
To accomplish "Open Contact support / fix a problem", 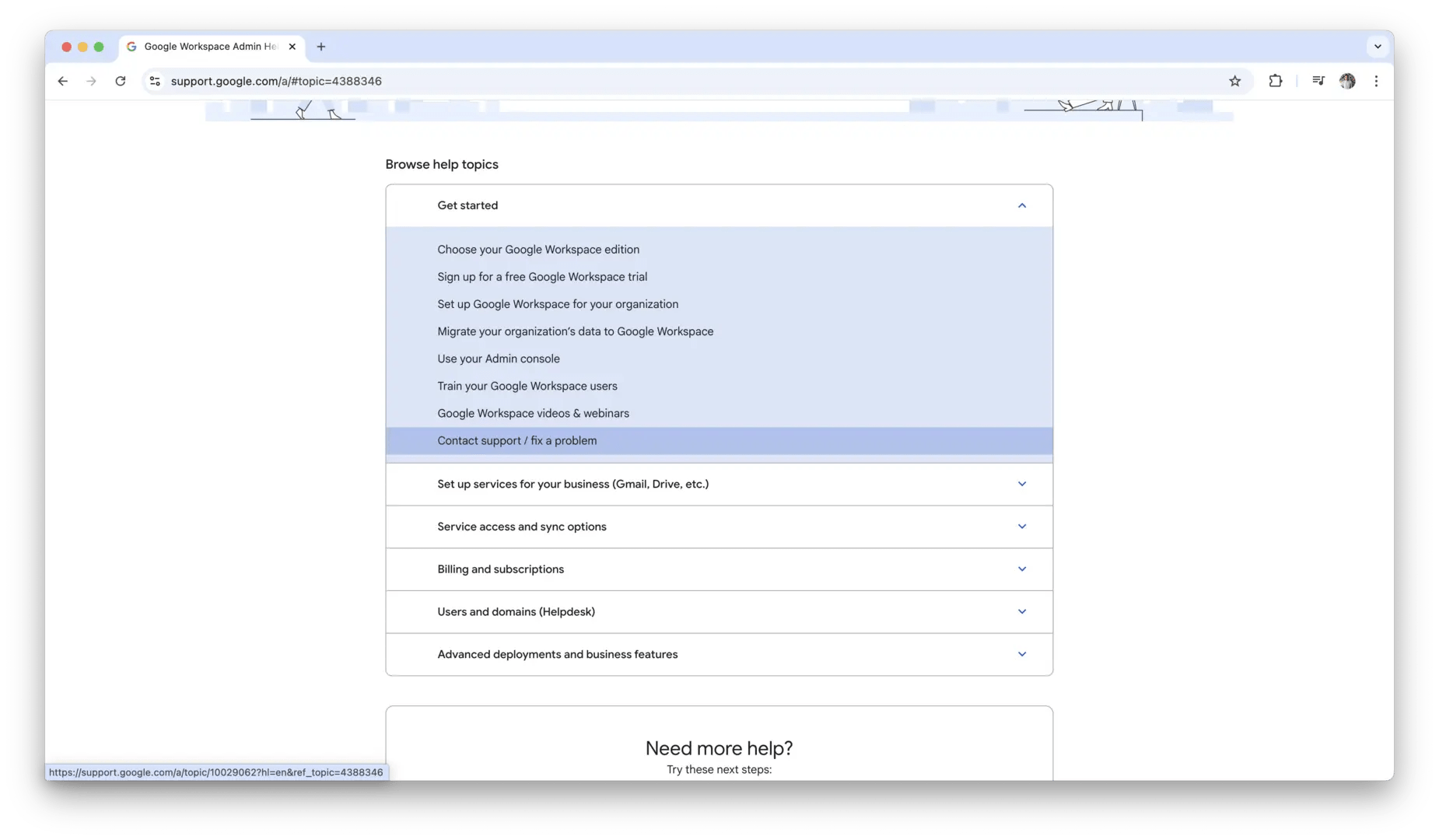I will [x=516, y=440].
